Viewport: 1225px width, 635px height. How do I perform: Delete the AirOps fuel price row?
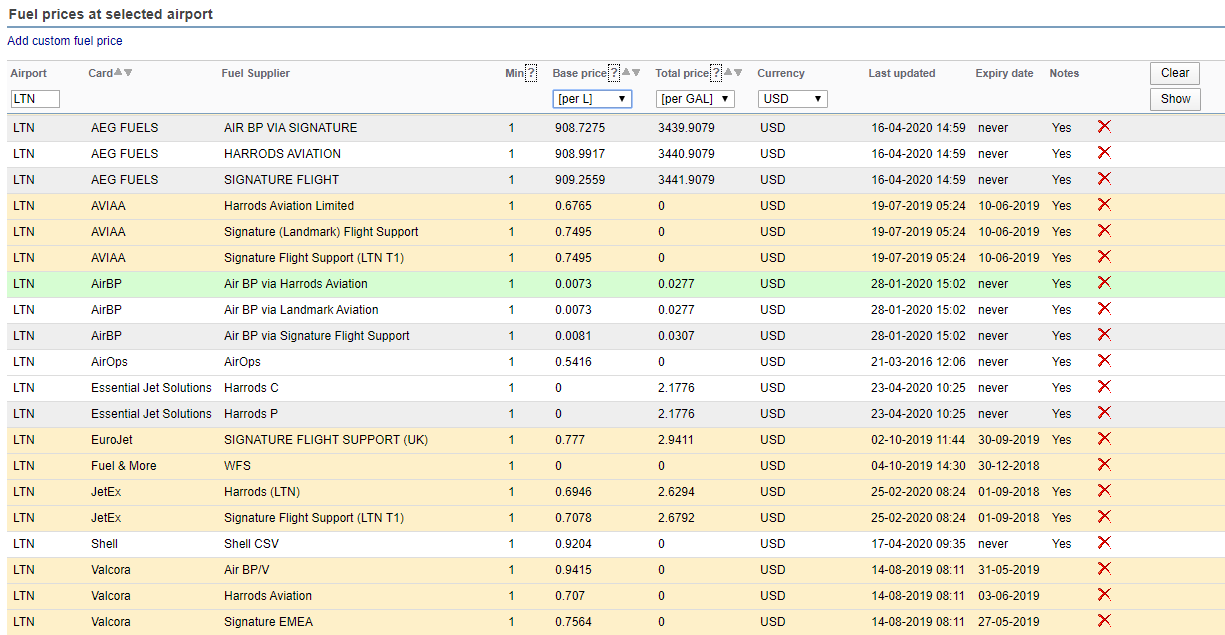click(x=1104, y=361)
